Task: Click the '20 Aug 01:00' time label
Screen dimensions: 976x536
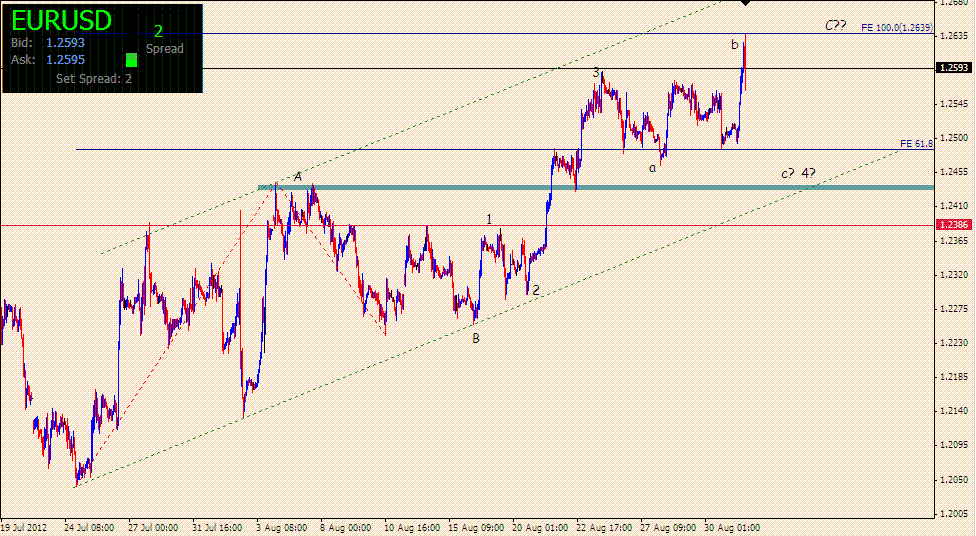Action: tap(540, 528)
